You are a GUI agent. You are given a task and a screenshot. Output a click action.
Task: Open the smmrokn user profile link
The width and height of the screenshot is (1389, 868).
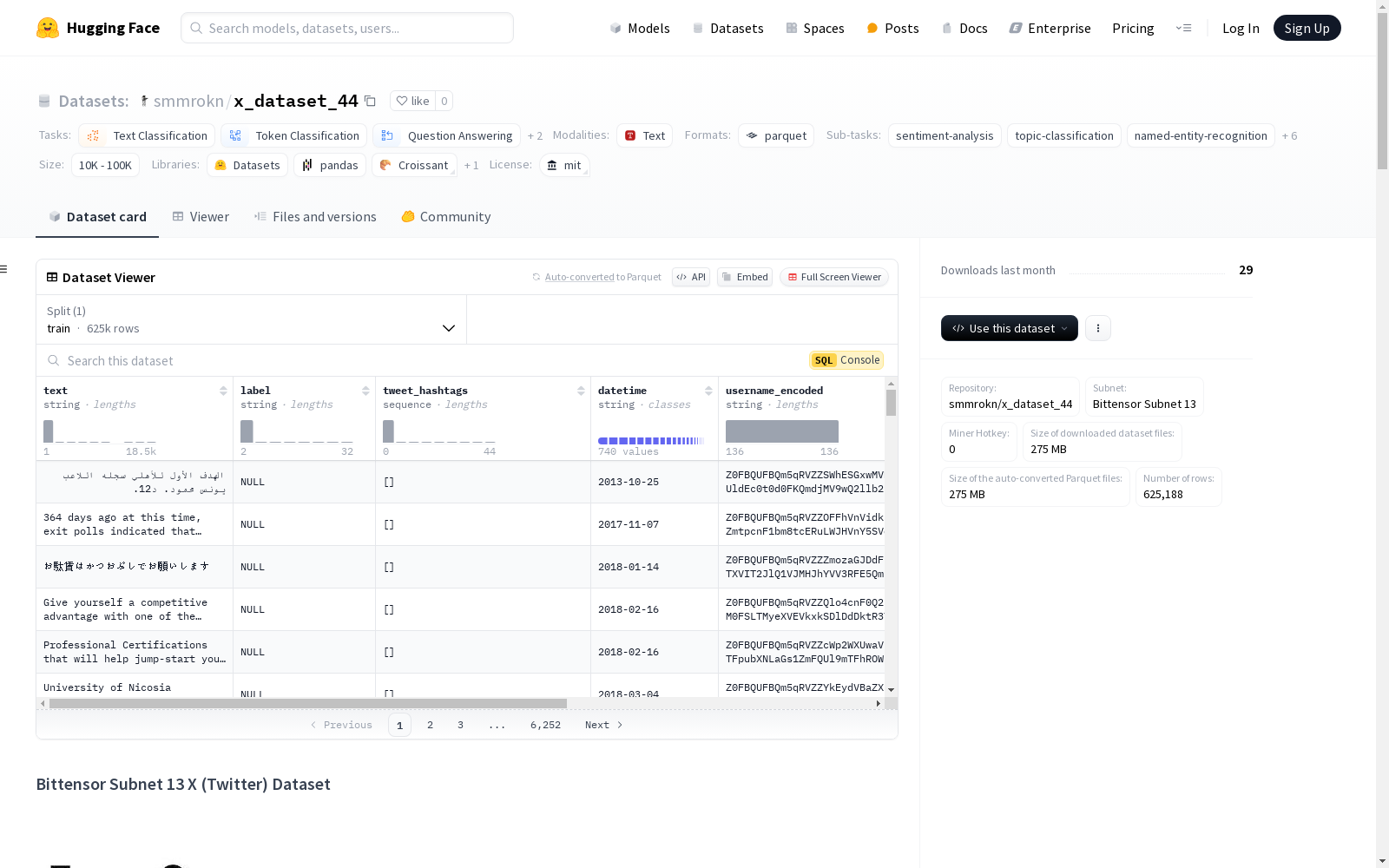[x=188, y=101]
